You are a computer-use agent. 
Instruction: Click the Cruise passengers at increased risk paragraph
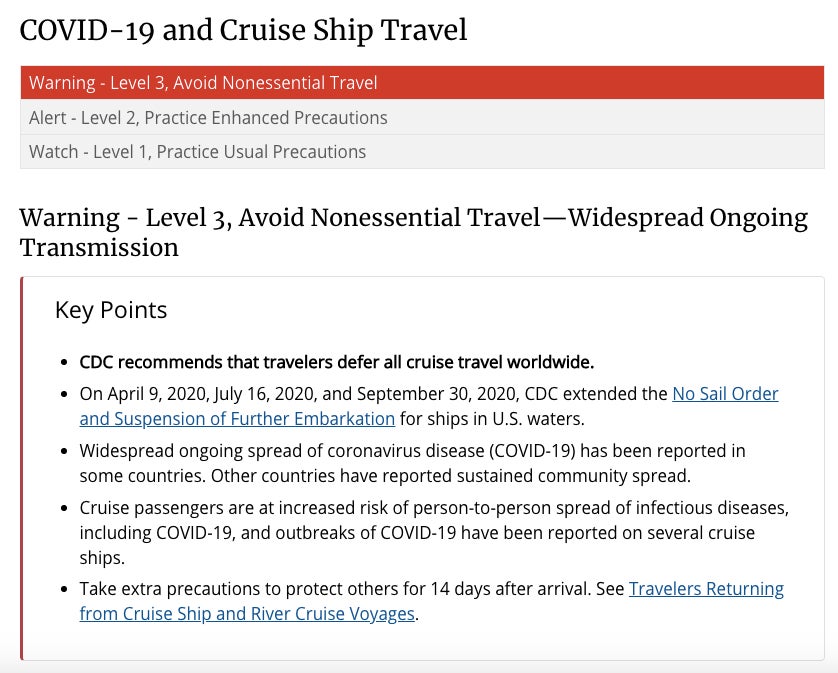[x=434, y=508]
